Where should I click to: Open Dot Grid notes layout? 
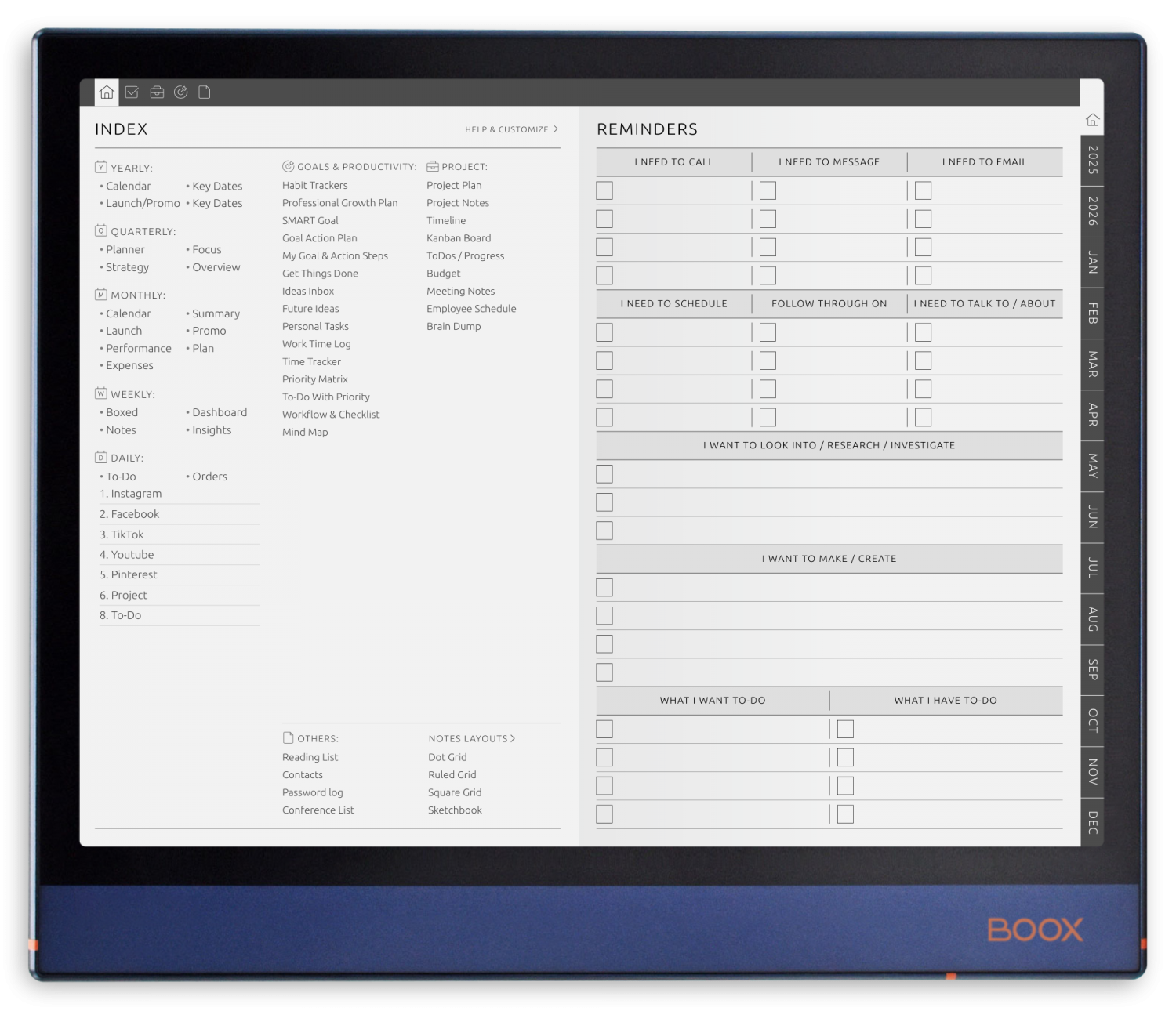[447, 757]
